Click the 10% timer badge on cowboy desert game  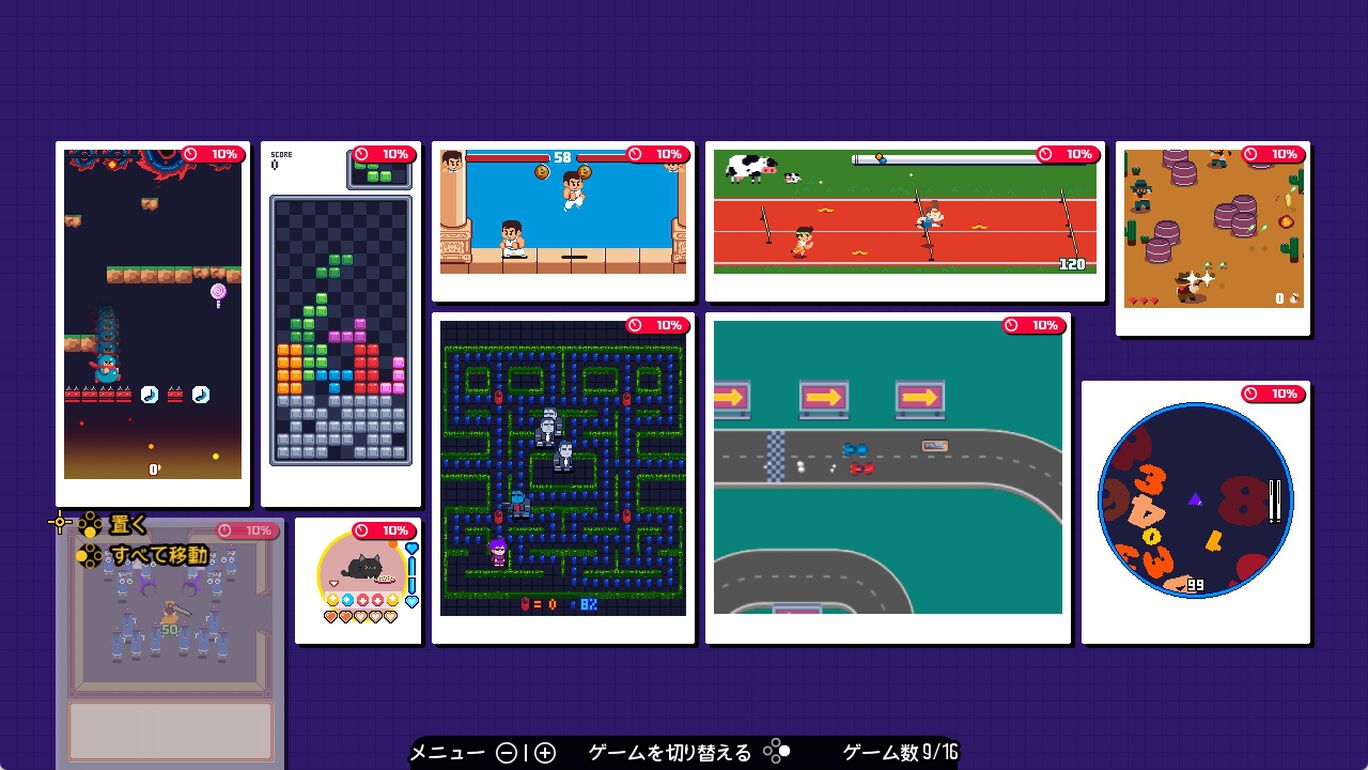click(x=1274, y=154)
